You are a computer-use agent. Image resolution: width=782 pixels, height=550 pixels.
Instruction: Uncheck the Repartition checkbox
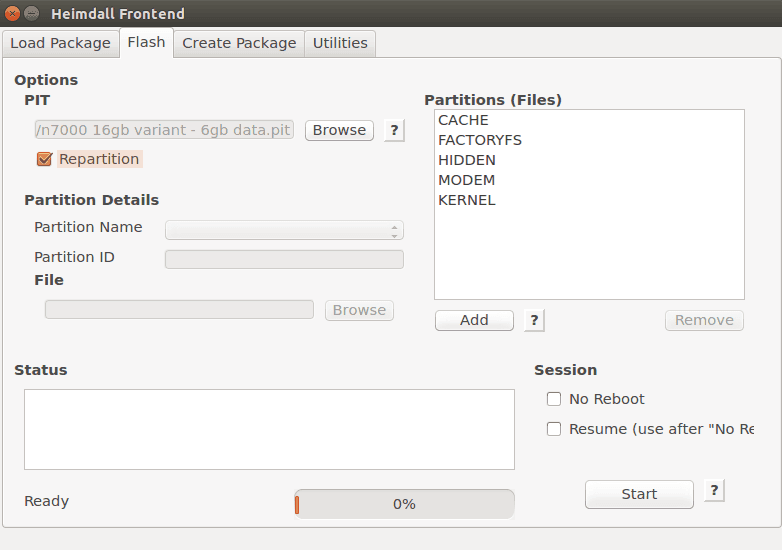click(x=44, y=159)
